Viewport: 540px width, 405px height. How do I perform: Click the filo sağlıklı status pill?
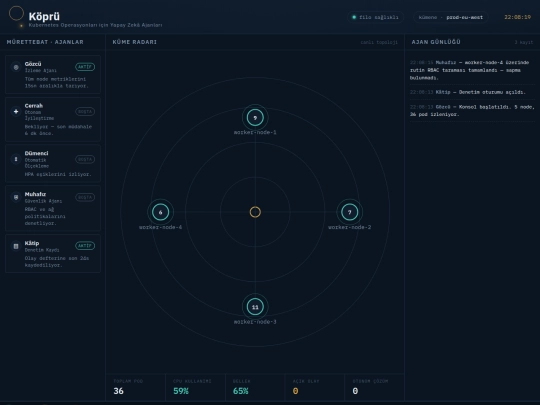(x=375, y=17)
